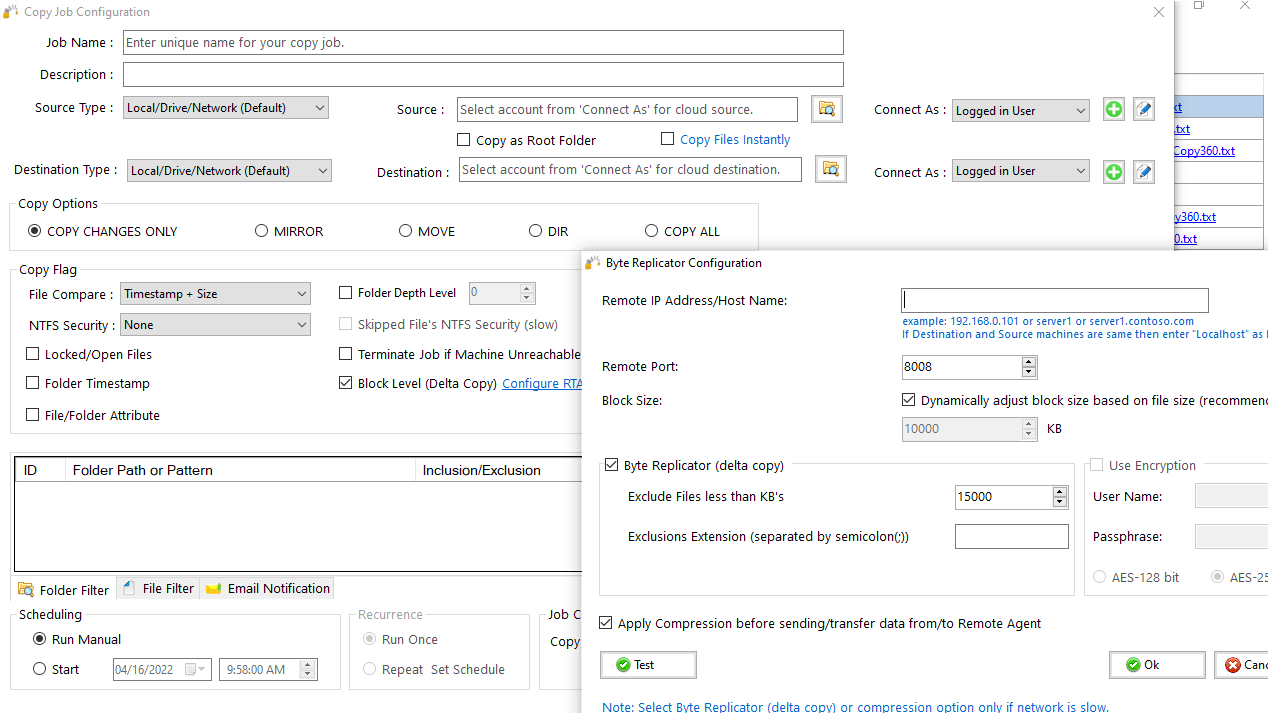1269x714 pixels.
Task: Enable Folder Depth Level checkbox
Action: pos(346,293)
